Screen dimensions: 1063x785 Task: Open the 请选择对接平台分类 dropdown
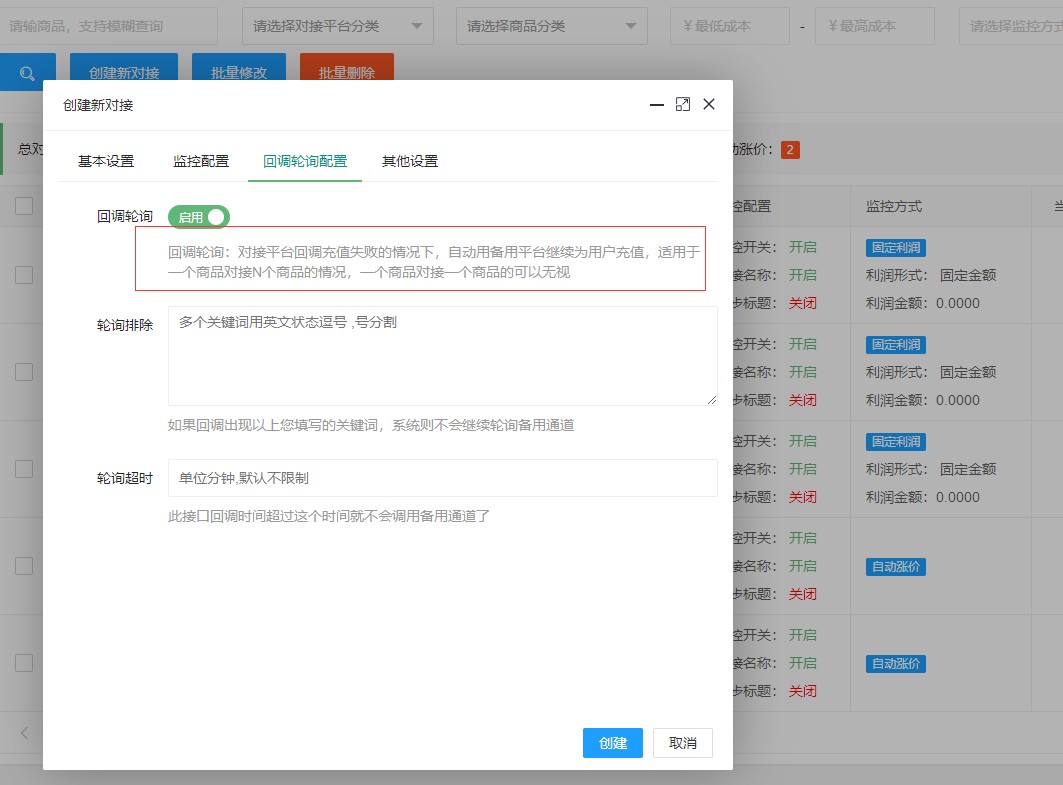tap(338, 26)
